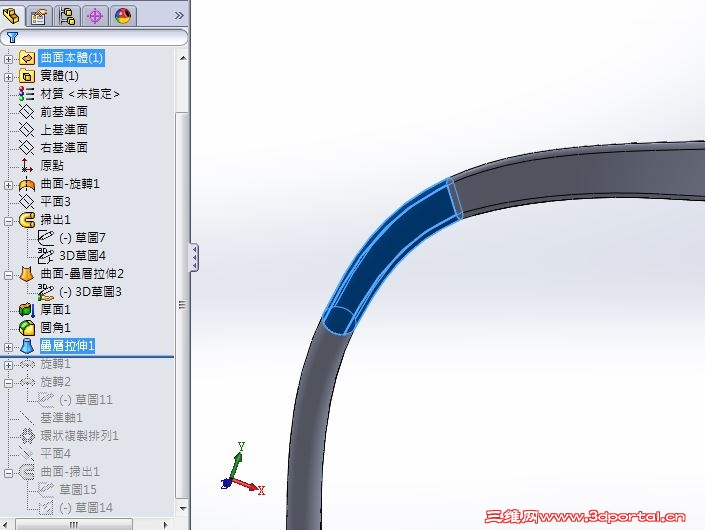Expand the suppressed 旋轉1 feature
Viewport: 705px width, 530px height.
click(8, 365)
